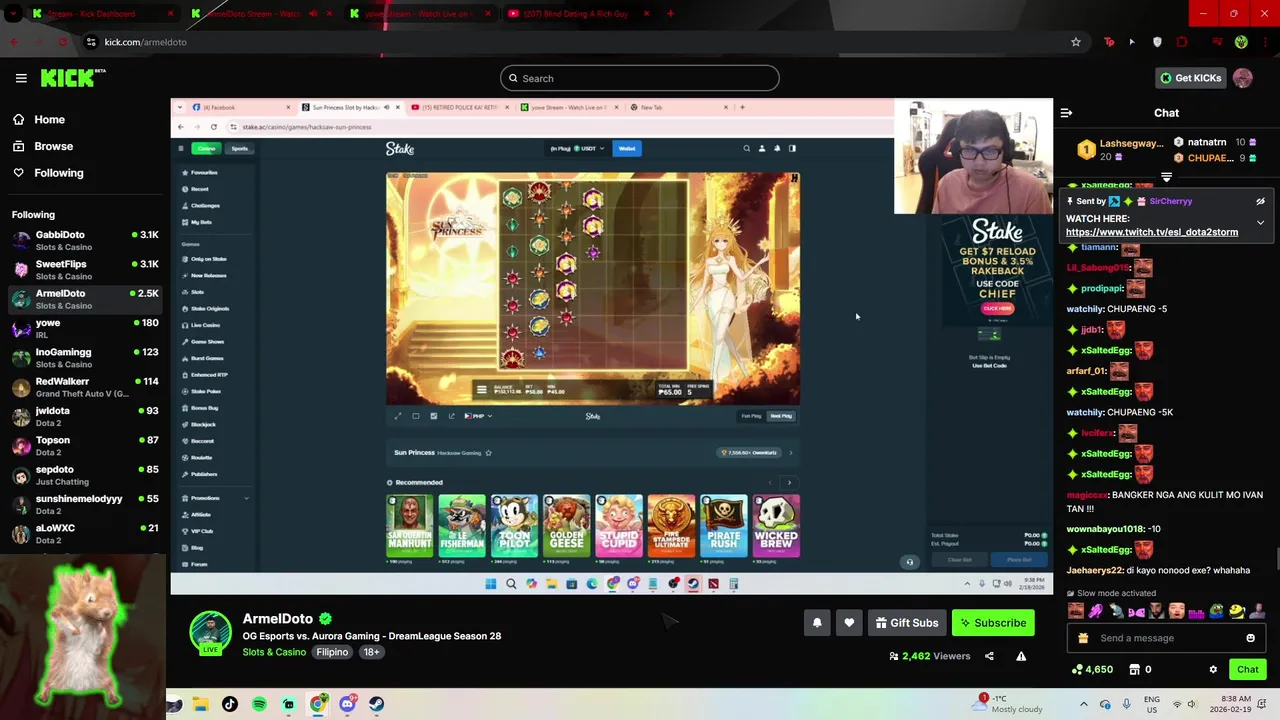
Task: Reload the page
Action: point(62,42)
